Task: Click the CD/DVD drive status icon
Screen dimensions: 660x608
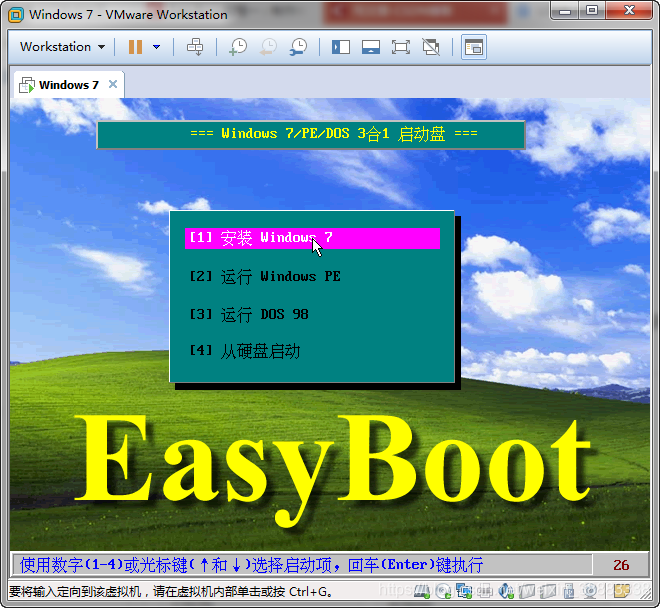Action: 443,592
